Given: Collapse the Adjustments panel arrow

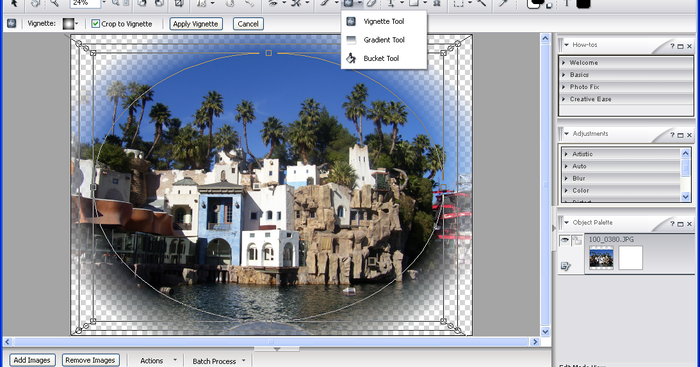Looking at the screenshot, I should click(567, 133).
